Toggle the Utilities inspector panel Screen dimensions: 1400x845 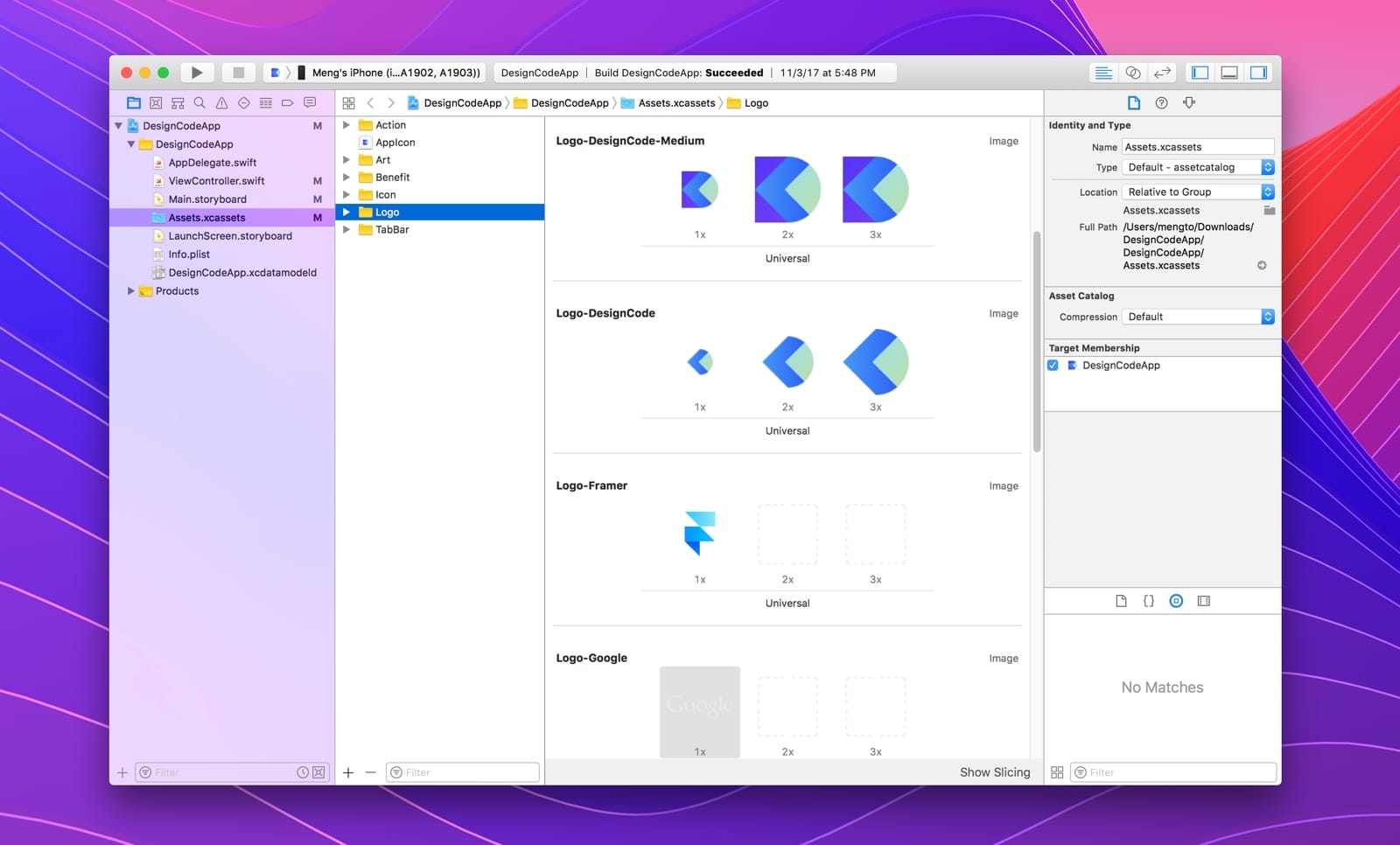pos(1258,73)
